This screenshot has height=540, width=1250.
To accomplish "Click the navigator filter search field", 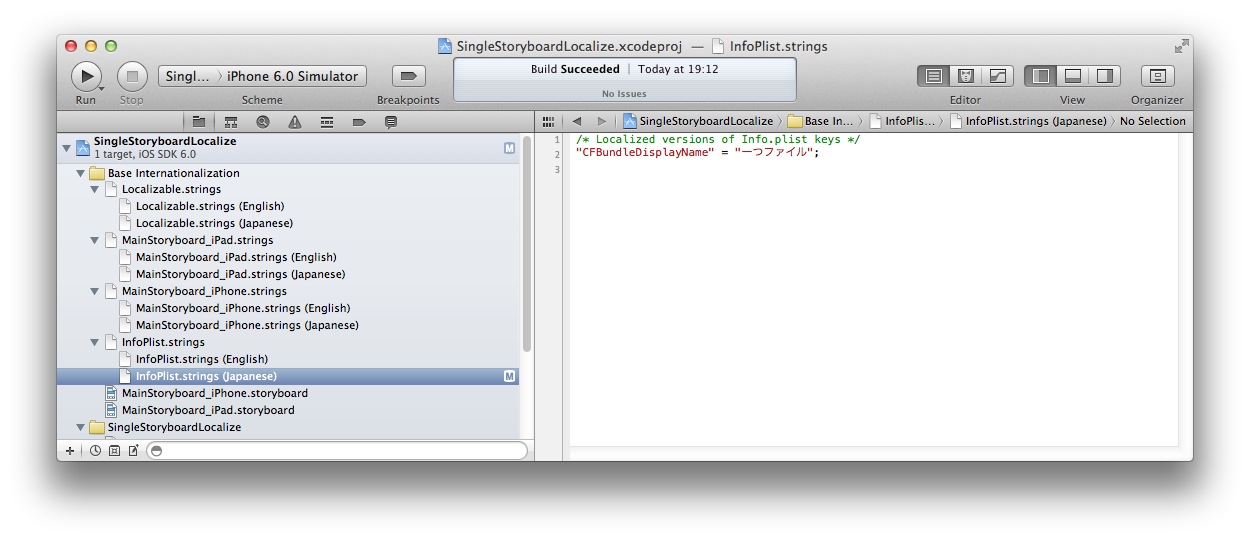I will 337,451.
